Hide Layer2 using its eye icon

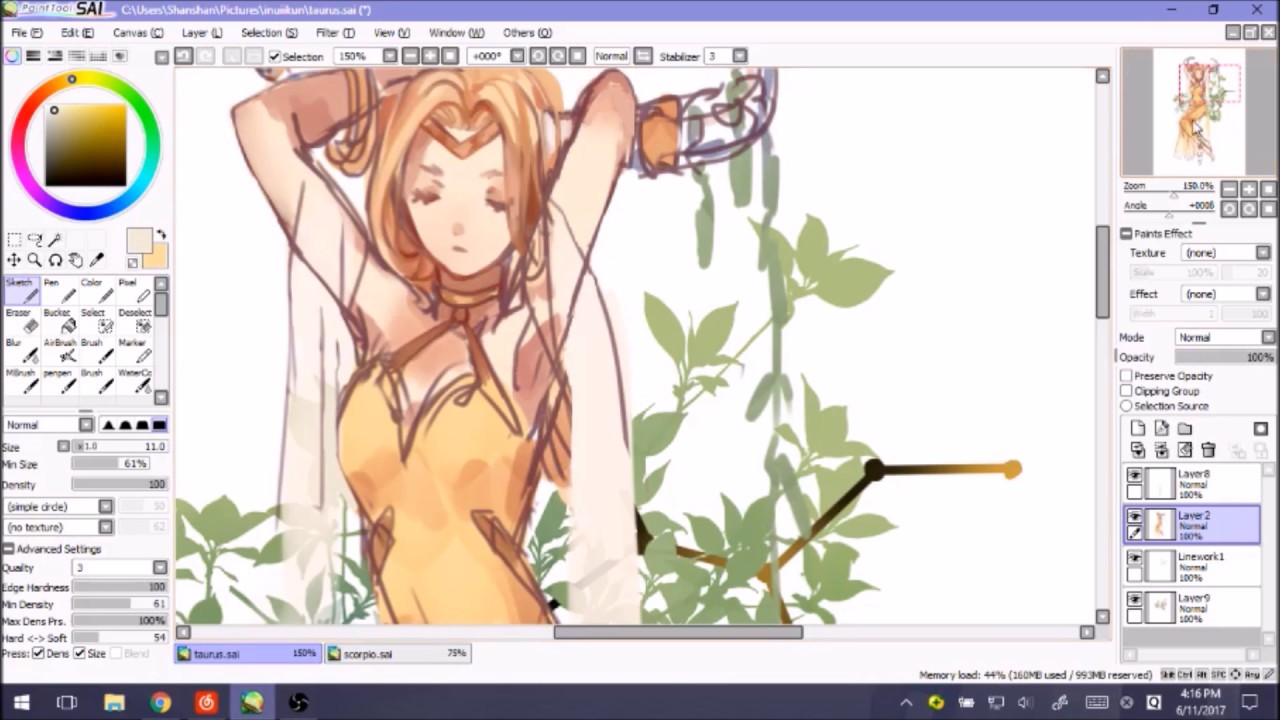click(x=1134, y=517)
